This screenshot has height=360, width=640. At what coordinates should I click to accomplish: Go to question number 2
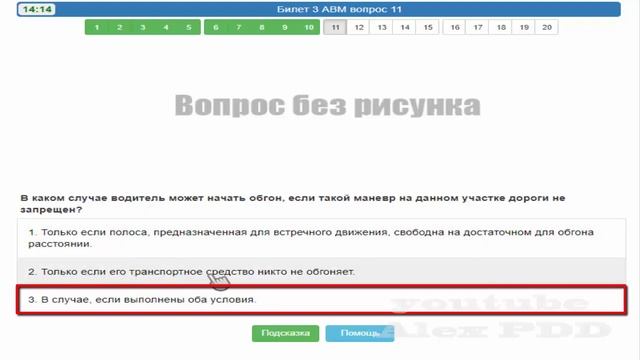(x=120, y=27)
